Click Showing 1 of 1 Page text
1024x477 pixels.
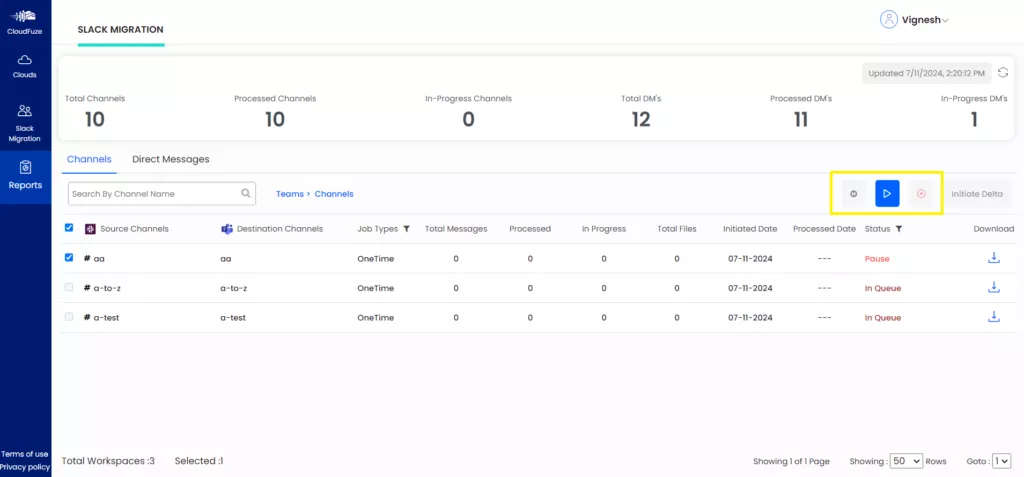tap(791, 461)
